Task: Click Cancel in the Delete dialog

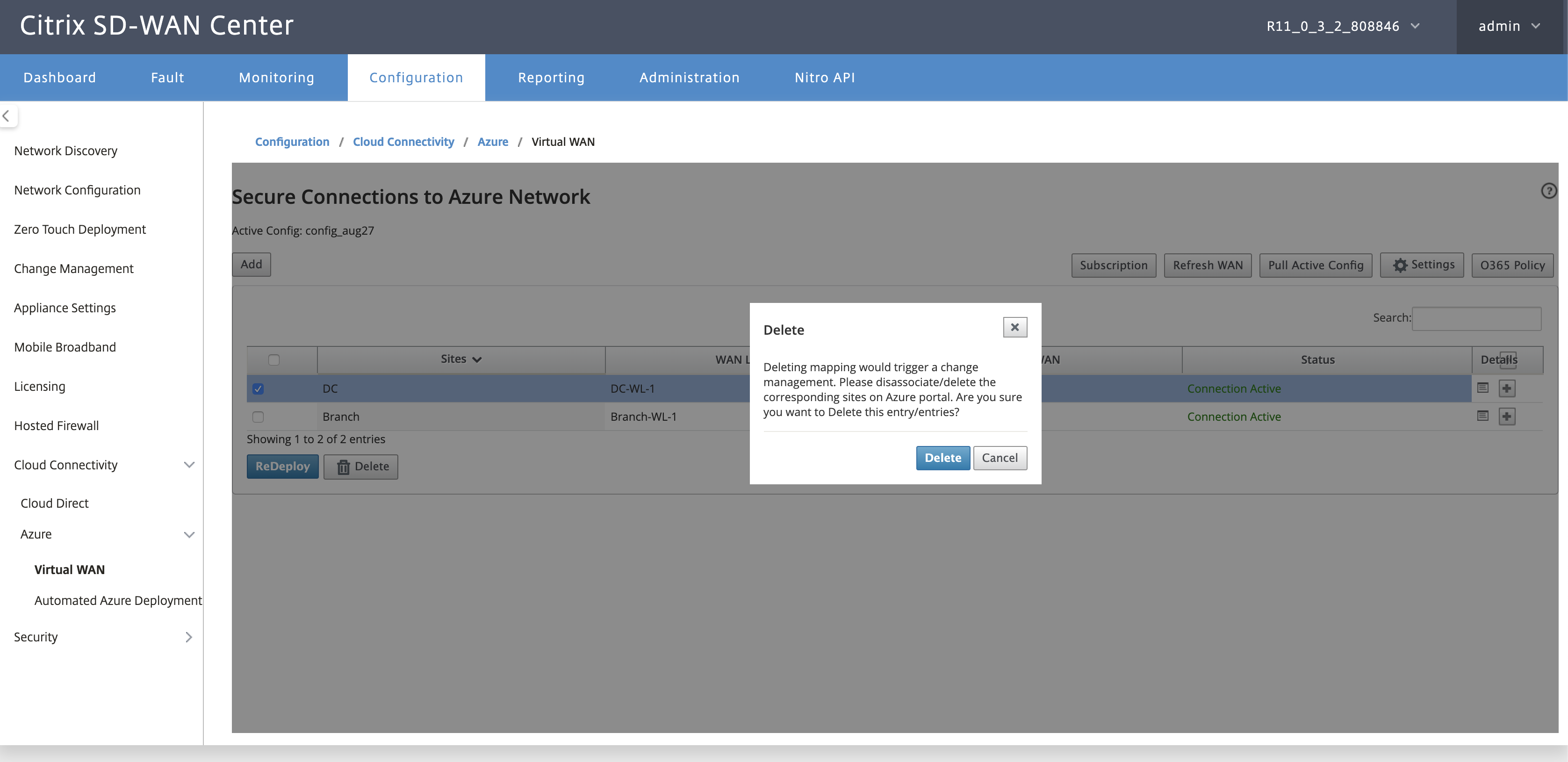Action: click(1000, 458)
